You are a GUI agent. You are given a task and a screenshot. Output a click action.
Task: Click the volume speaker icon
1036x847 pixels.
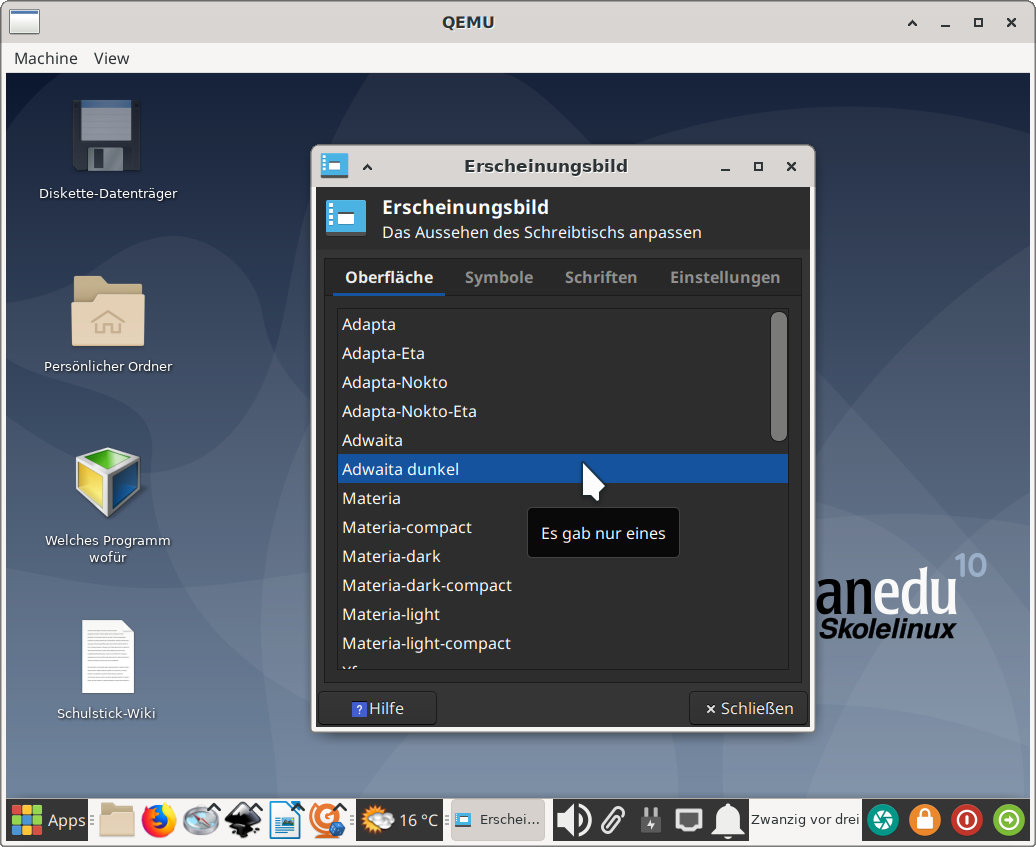click(572, 820)
